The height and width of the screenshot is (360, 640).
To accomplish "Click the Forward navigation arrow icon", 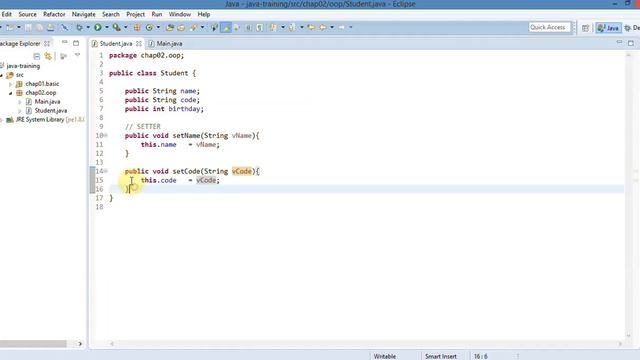I will pos(341,27).
